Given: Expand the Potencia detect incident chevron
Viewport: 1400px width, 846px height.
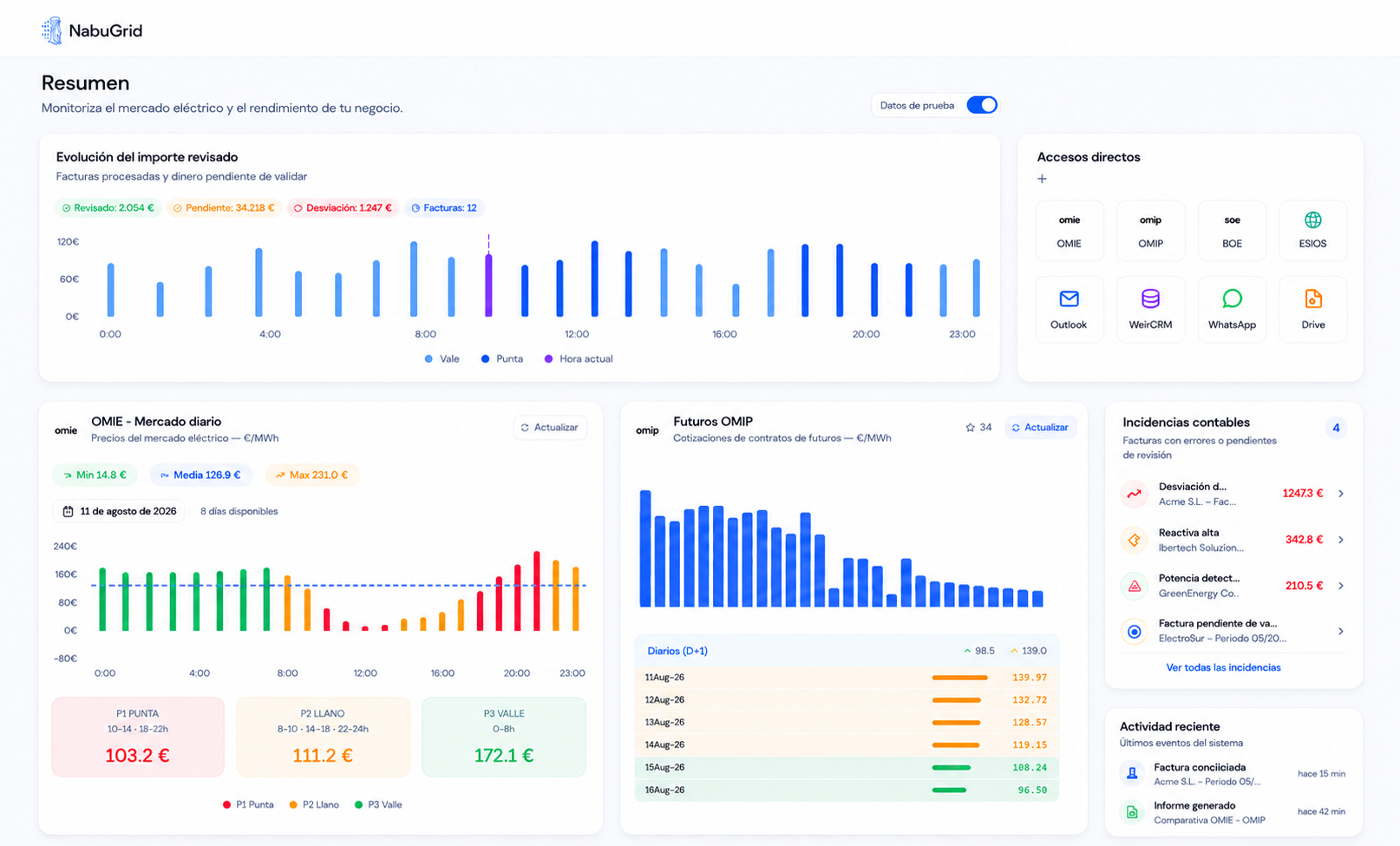Looking at the screenshot, I should (x=1341, y=586).
